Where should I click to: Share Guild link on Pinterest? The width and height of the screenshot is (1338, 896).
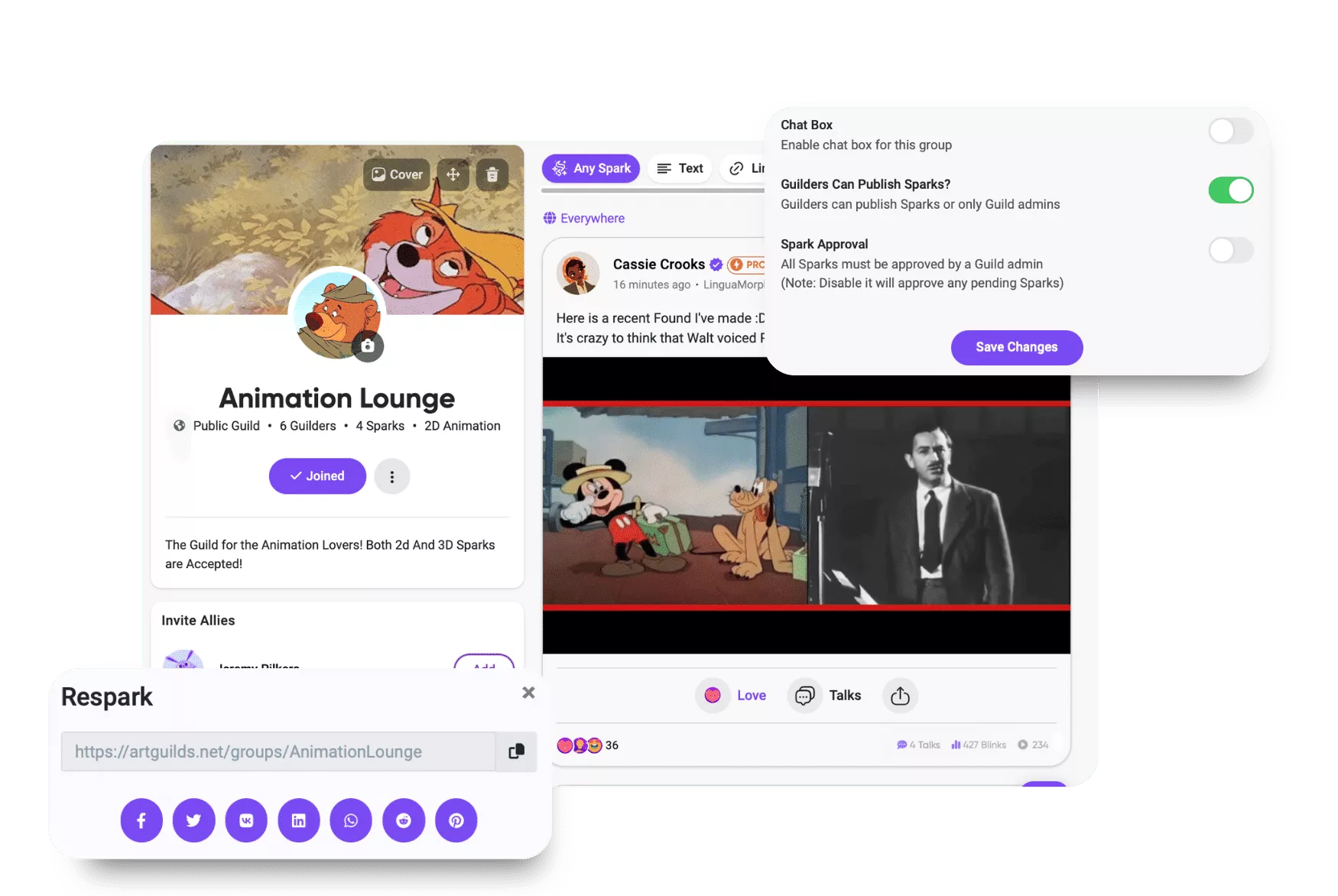(x=456, y=820)
